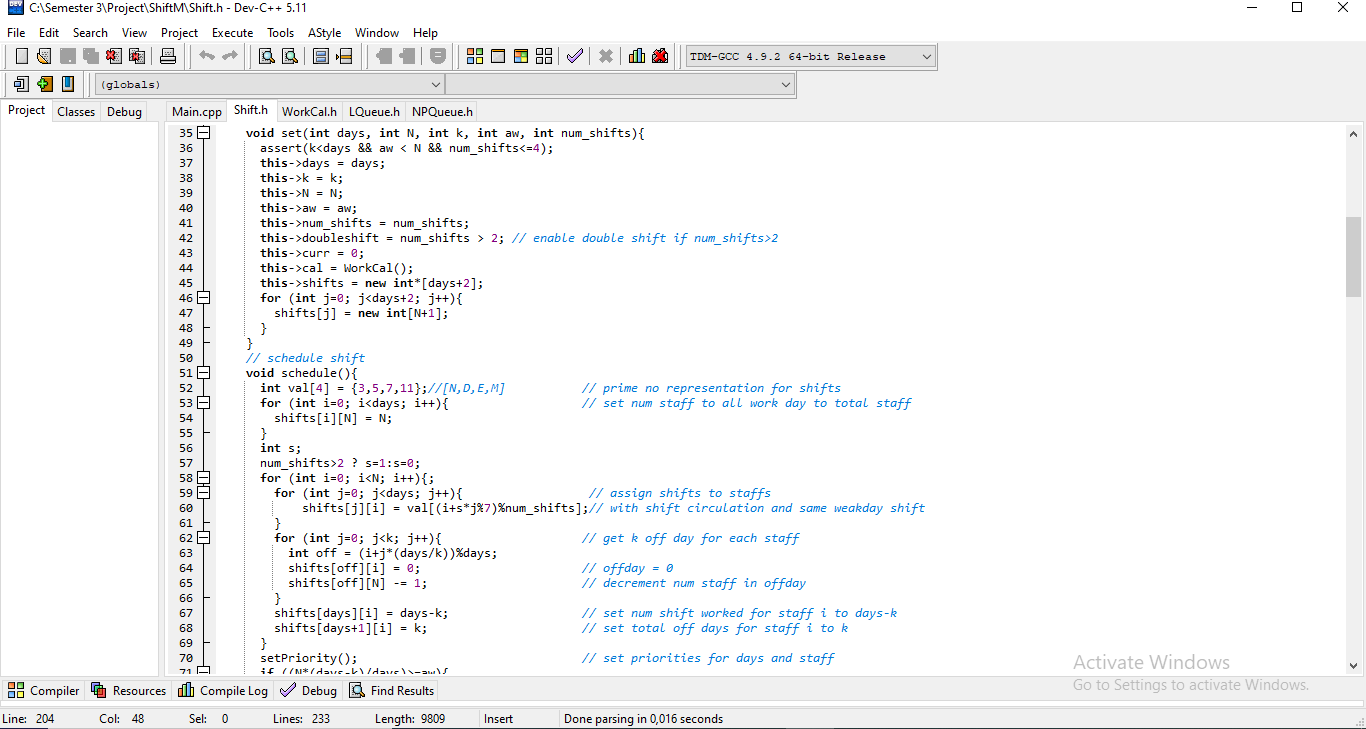Switch to the Main.cpp tab

pos(197,112)
